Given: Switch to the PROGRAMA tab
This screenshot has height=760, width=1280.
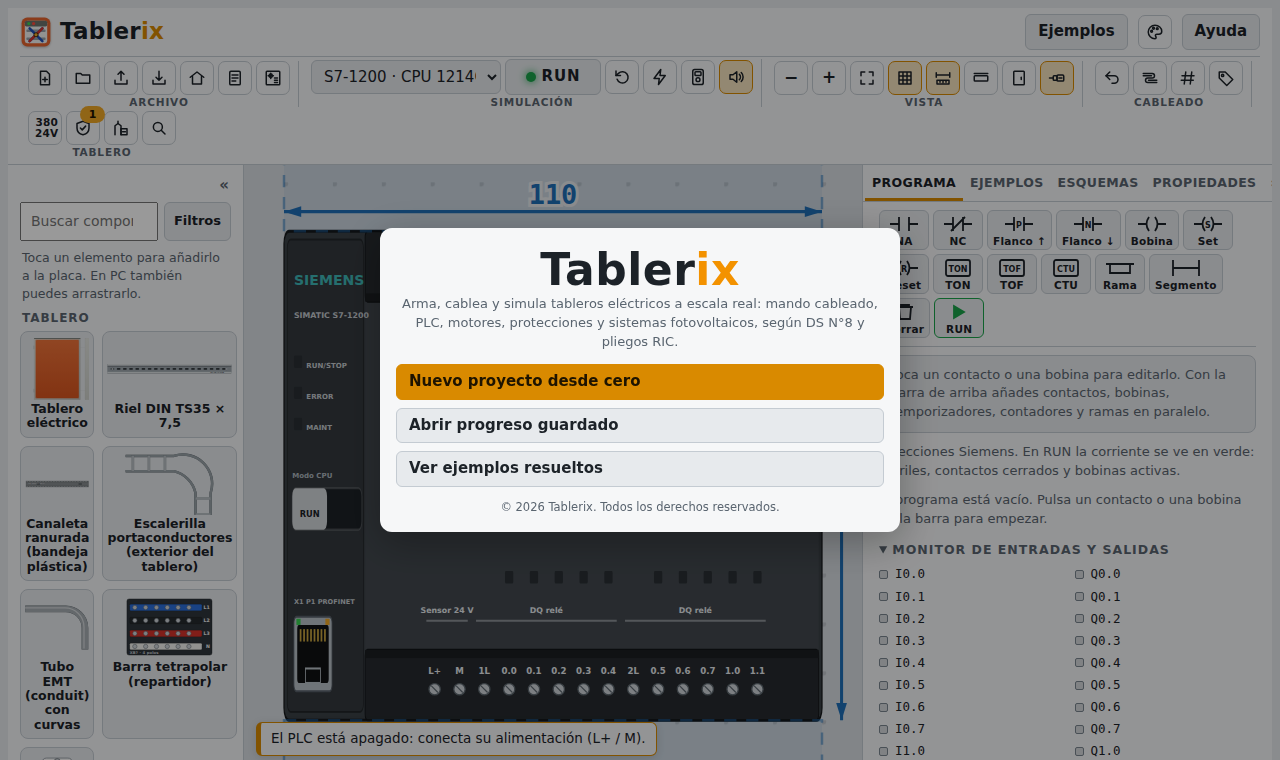Looking at the screenshot, I should [914, 183].
